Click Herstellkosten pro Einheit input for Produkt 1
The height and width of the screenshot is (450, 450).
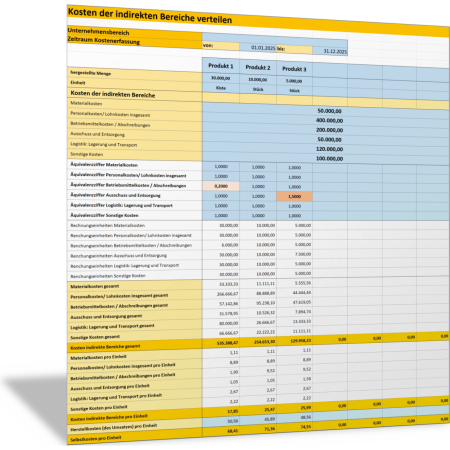[x=221, y=421]
